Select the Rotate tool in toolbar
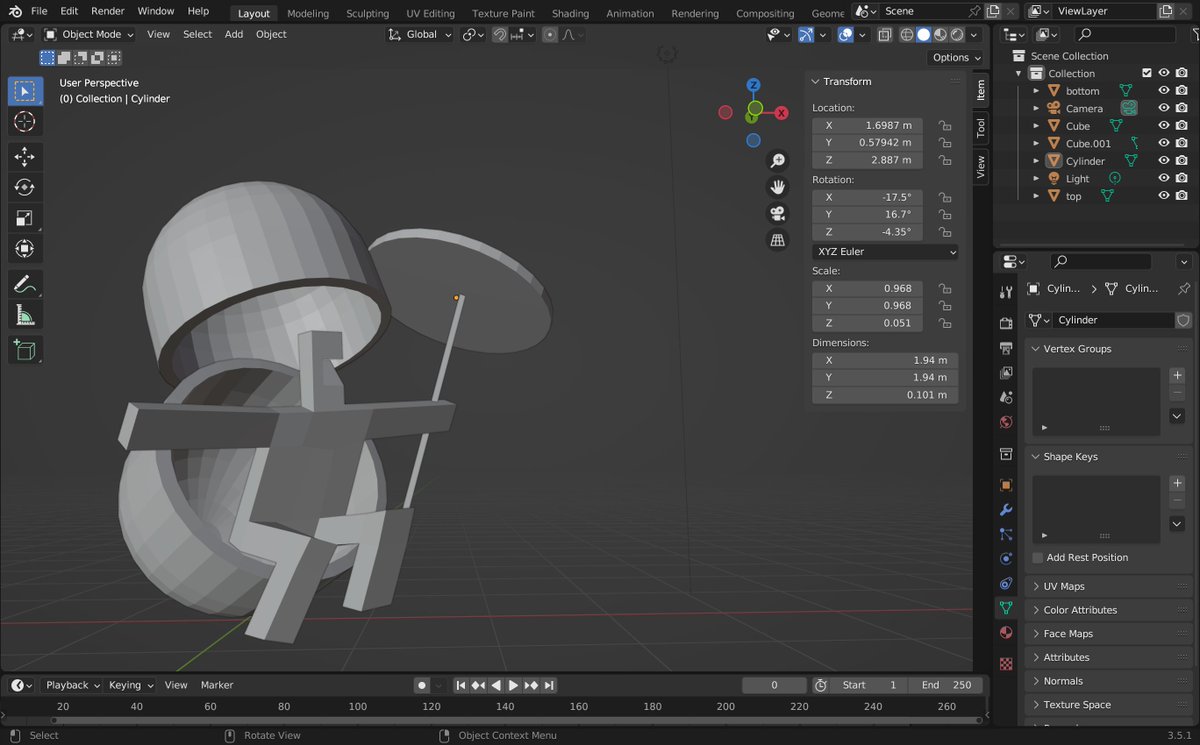The image size is (1200, 745). coord(25,187)
